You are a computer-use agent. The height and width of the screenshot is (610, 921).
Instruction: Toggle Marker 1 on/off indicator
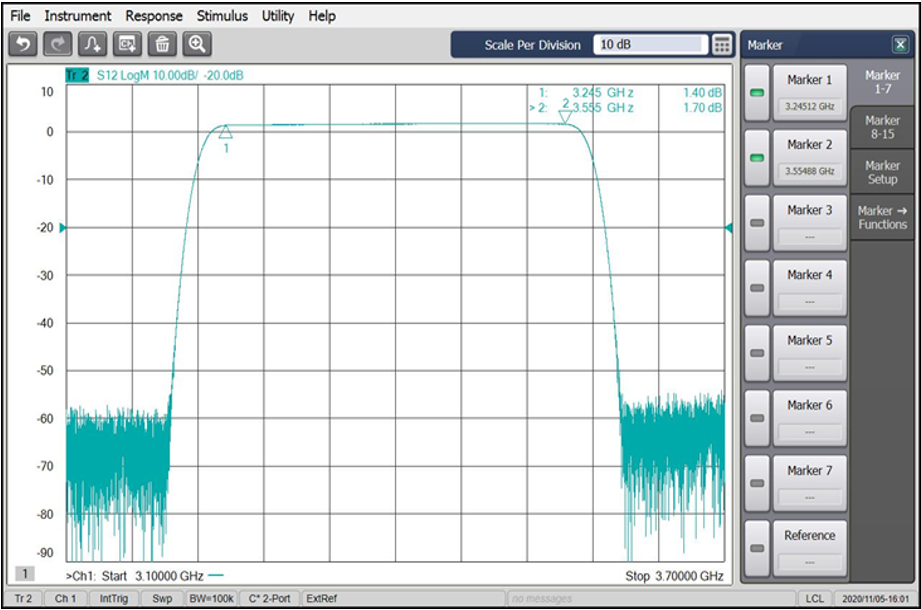coord(758,93)
